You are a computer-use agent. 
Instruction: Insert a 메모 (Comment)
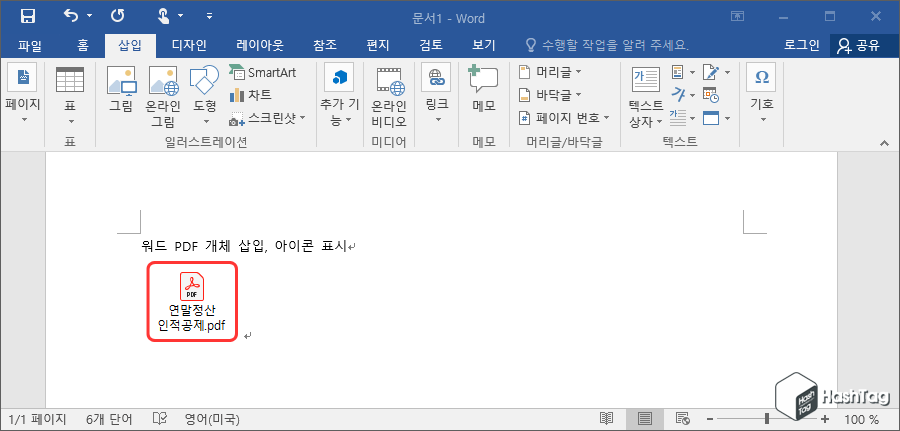(x=484, y=88)
